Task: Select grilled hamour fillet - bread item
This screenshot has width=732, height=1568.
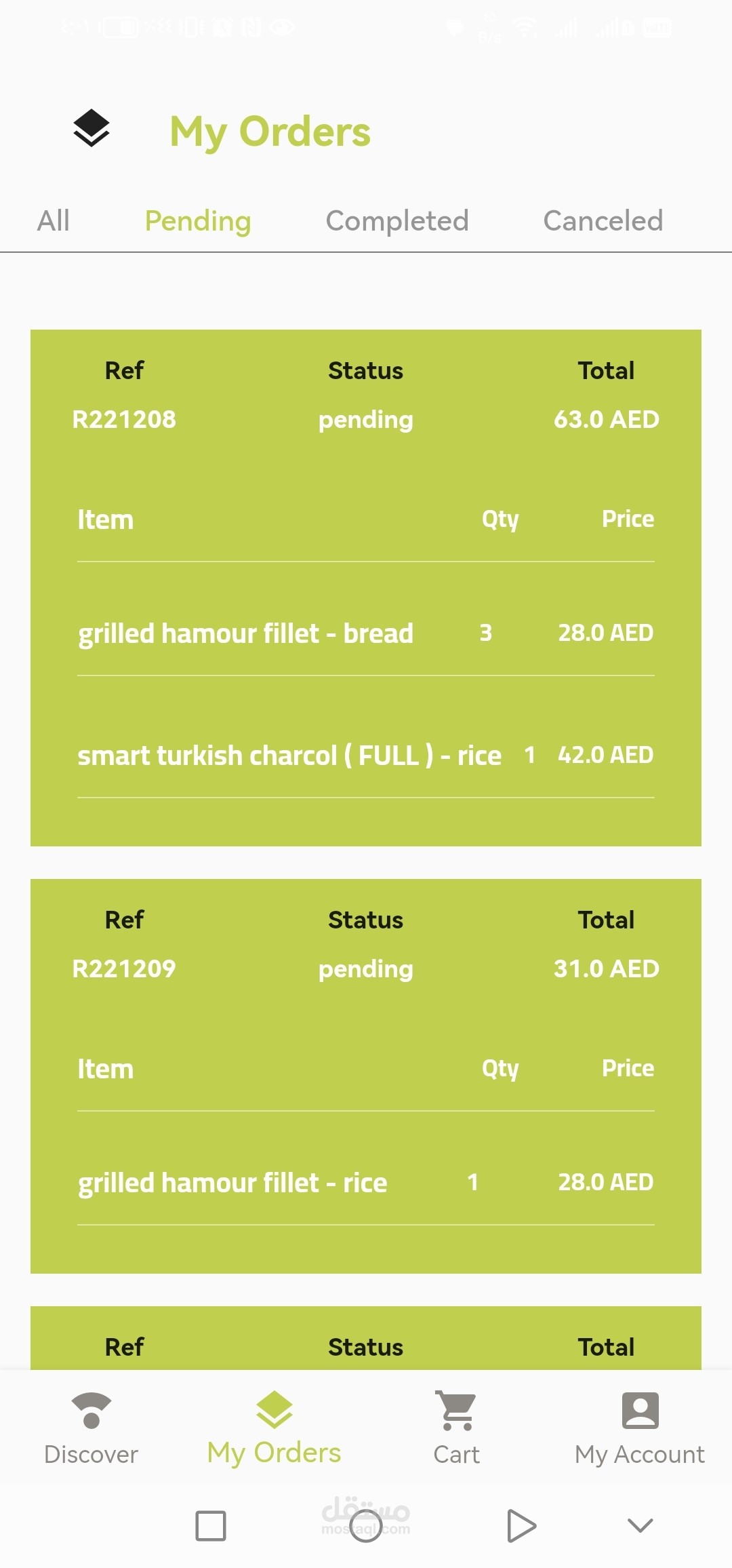Action: point(245,633)
